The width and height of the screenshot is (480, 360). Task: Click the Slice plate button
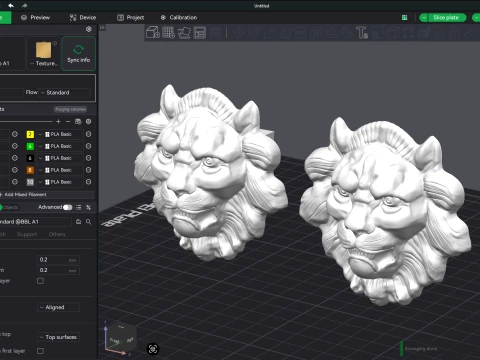pyautogui.click(x=447, y=18)
